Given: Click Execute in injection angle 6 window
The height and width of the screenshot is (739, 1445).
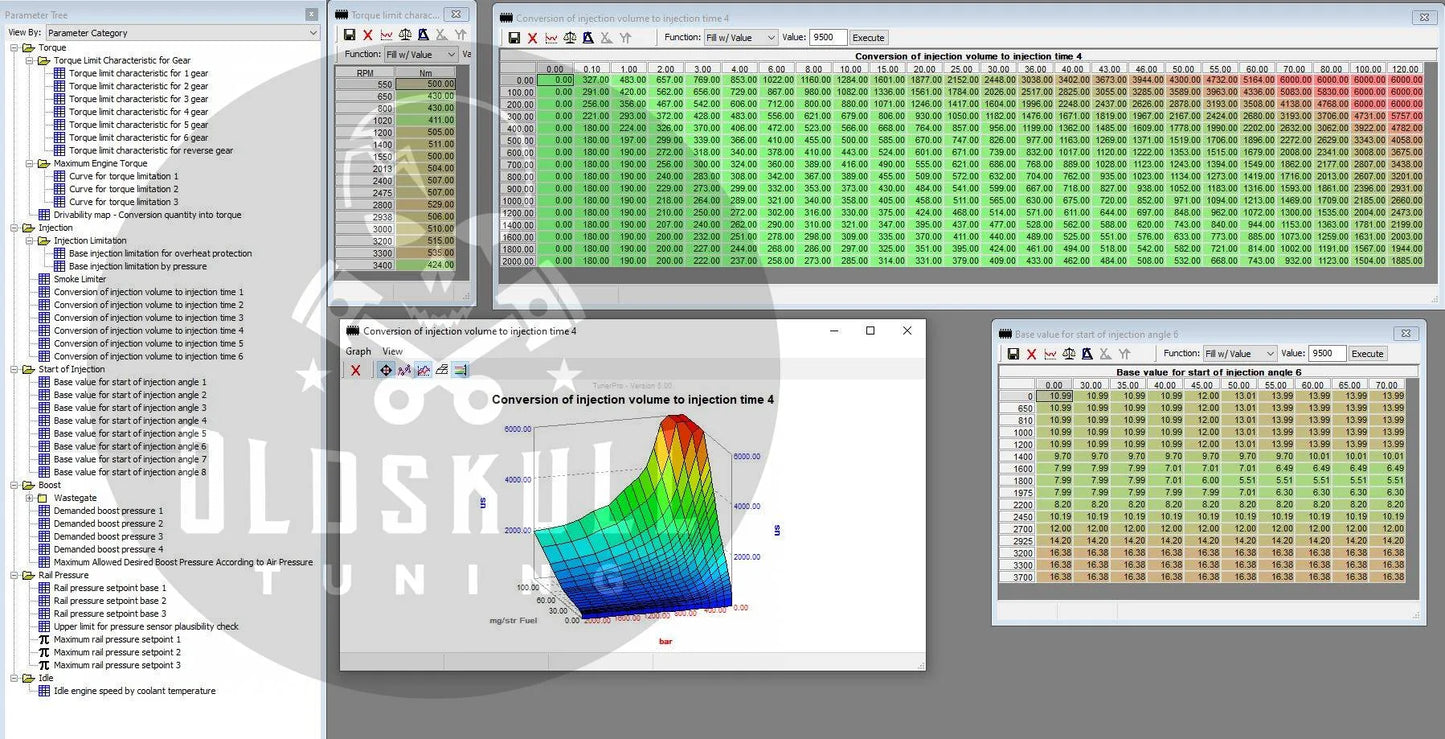Looking at the screenshot, I should click(1367, 354).
